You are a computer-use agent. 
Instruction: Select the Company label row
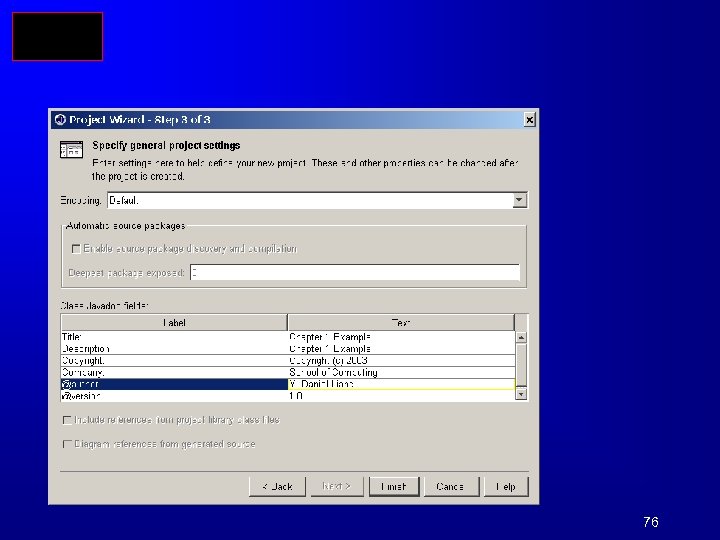coord(174,372)
